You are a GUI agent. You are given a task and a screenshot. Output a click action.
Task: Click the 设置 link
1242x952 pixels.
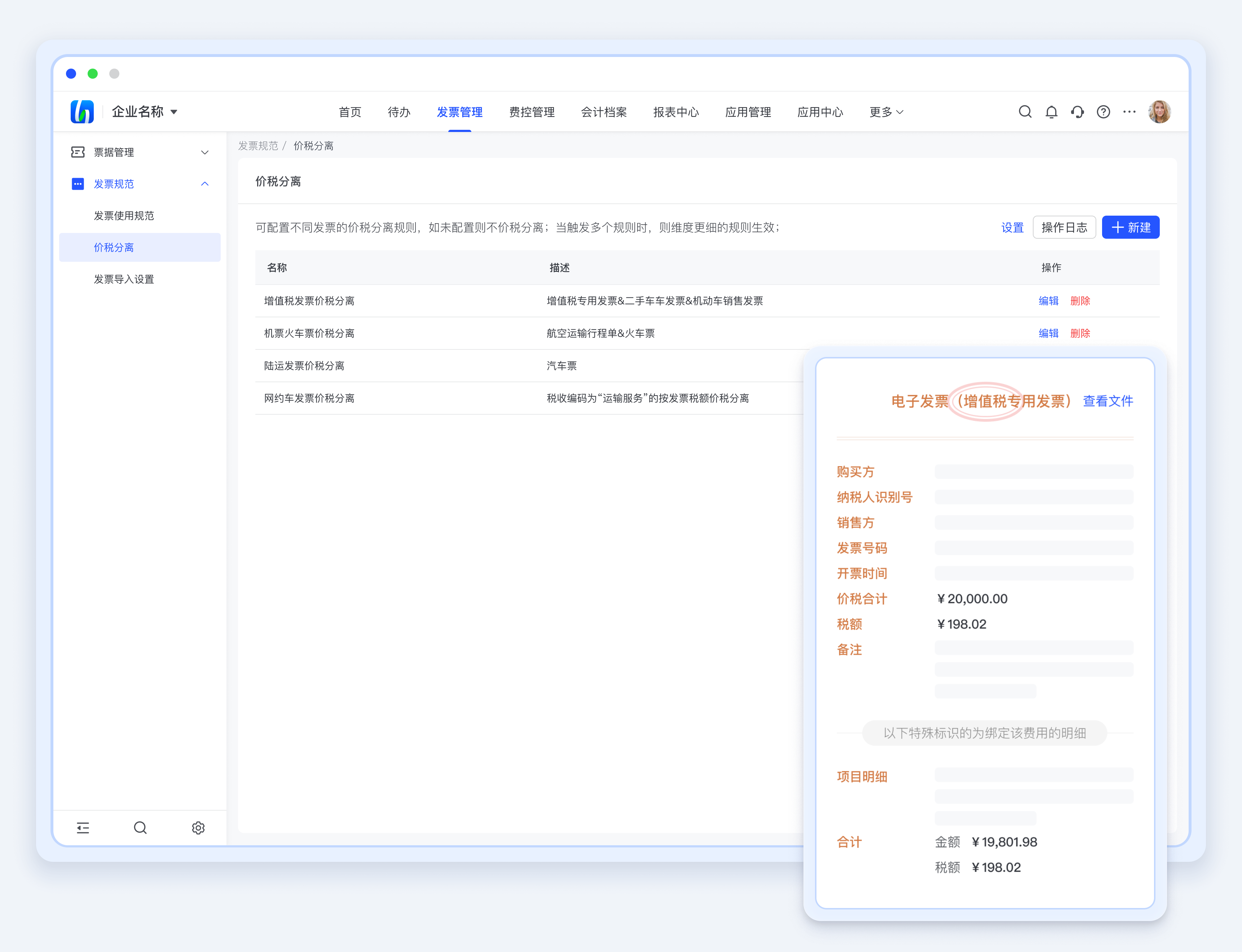click(x=1012, y=227)
